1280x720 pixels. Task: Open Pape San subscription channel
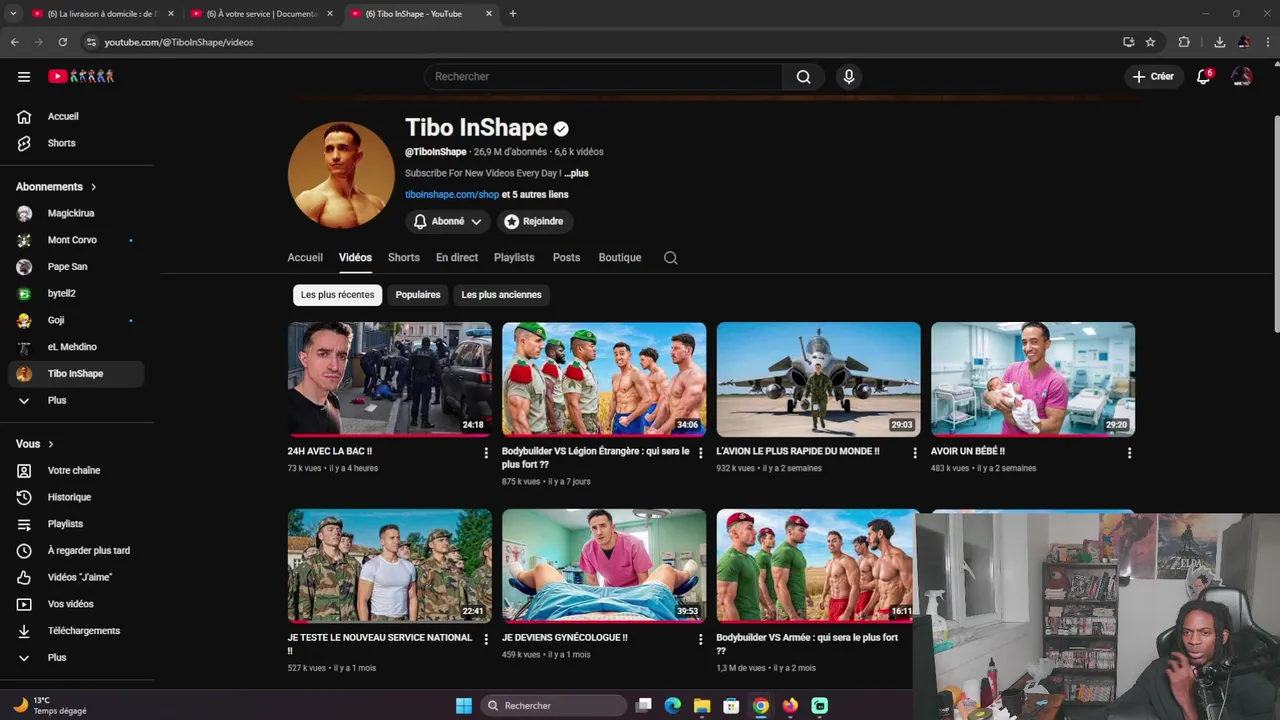pyautogui.click(x=76, y=267)
